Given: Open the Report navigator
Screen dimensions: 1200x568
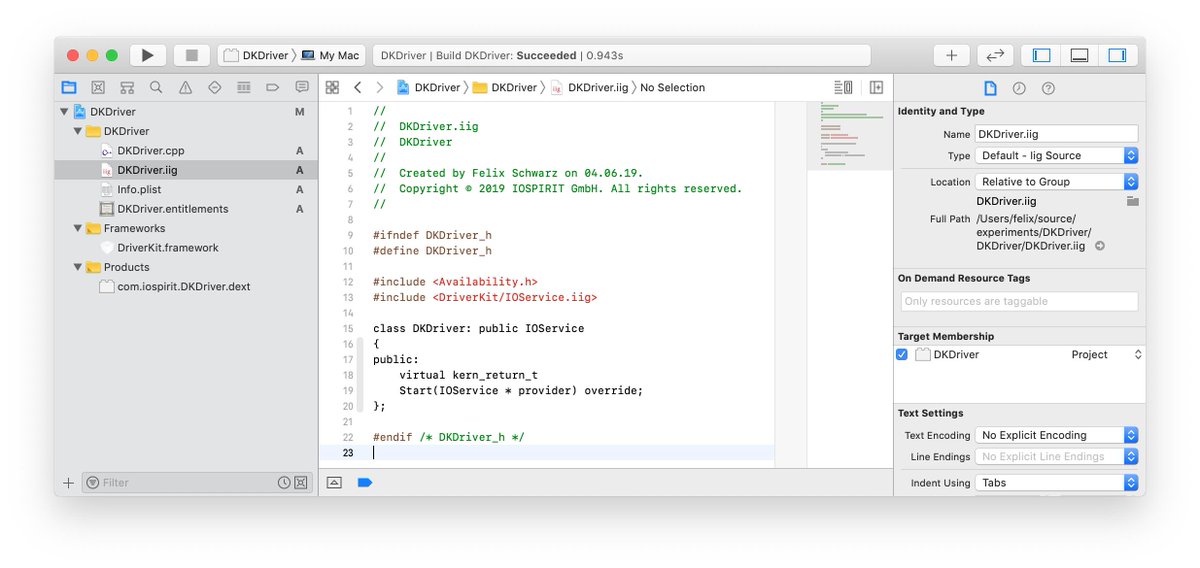Looking at the screenshot, I should [301, 88].
